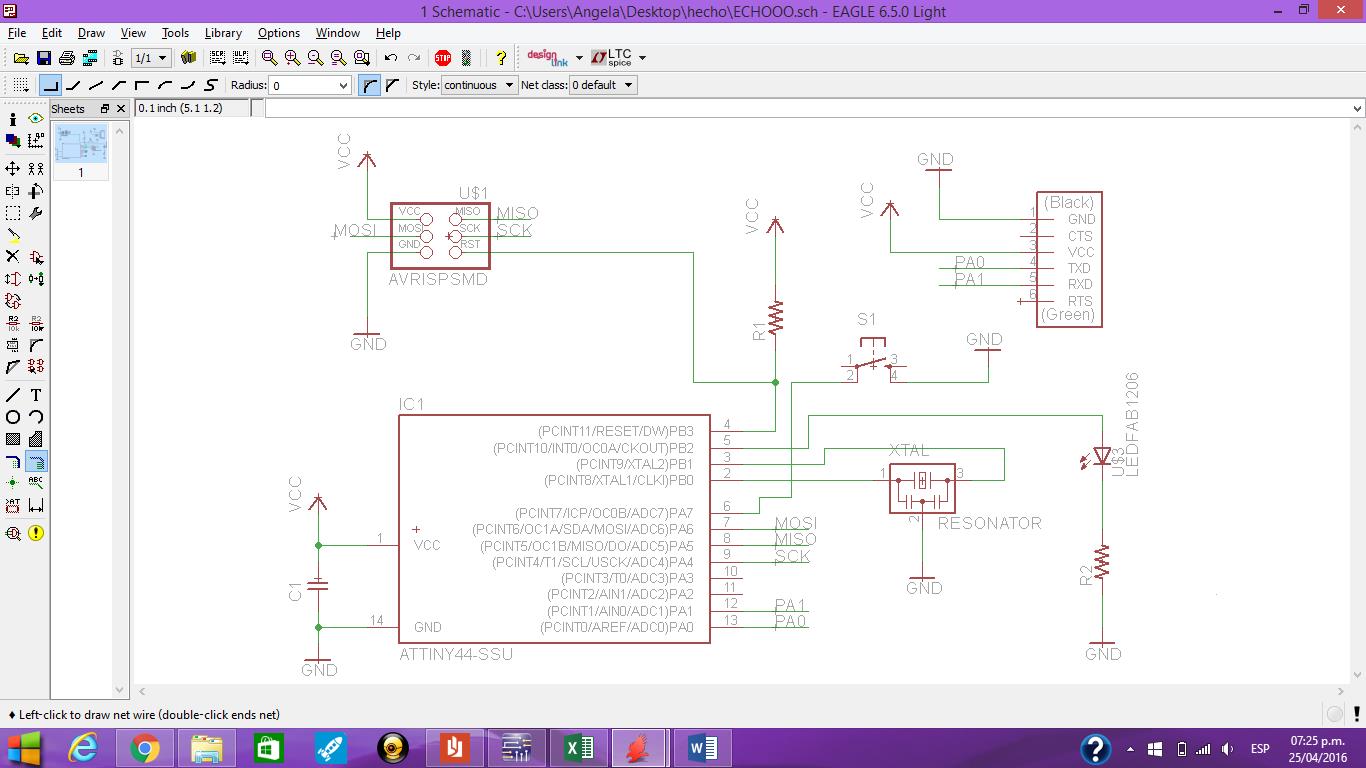This screenshot has height=768, width=1366.
Task: Enable round miter wire joints
Action: point(369,85)
